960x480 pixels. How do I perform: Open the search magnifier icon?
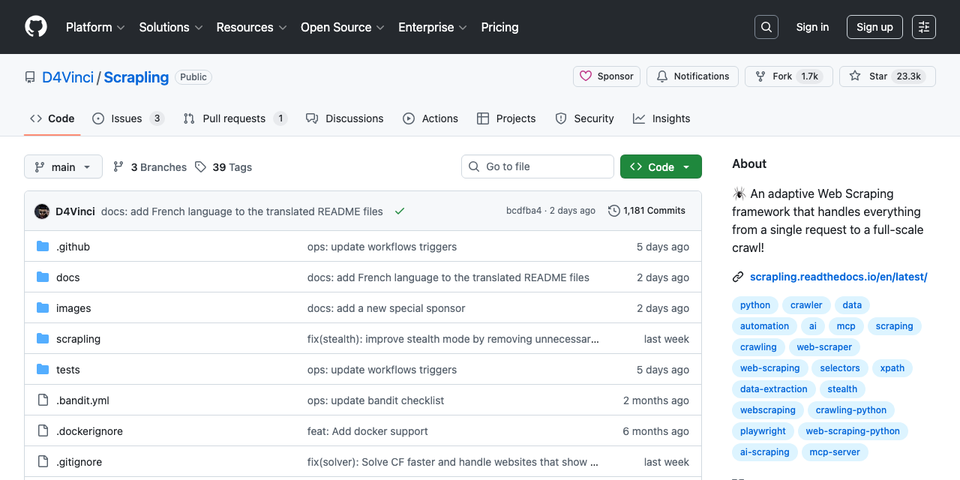click(x=766, y=27)
